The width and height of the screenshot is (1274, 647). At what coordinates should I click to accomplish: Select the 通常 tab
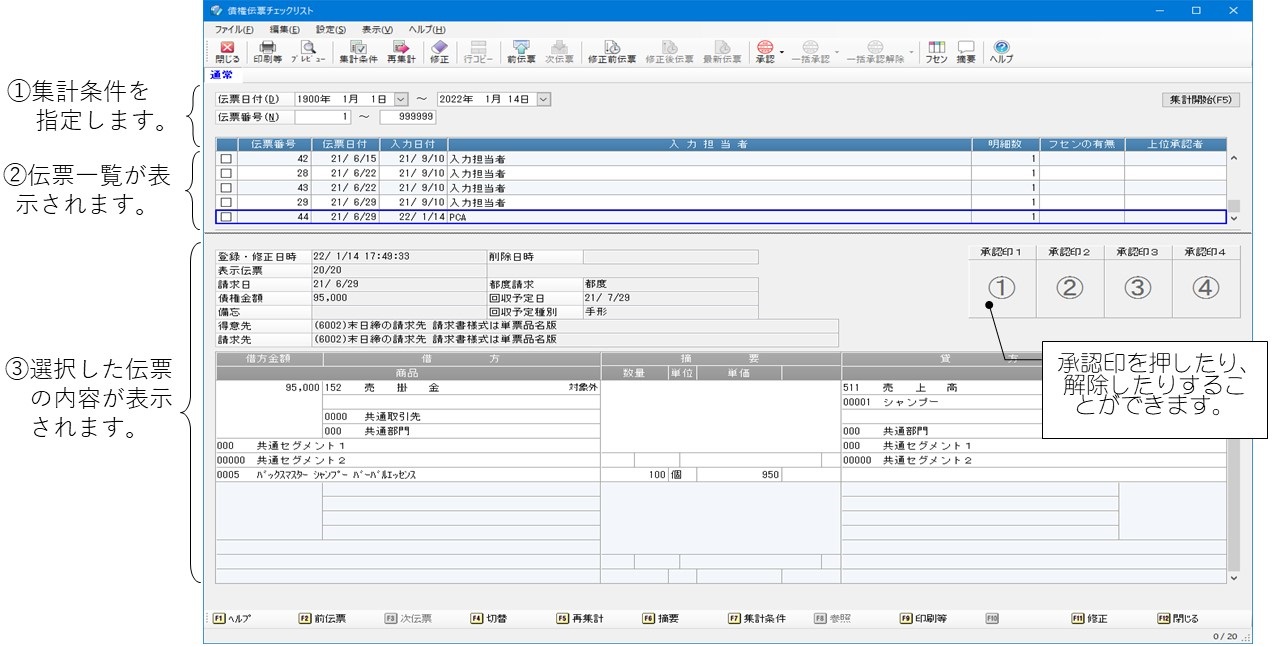click(x=221, y=75)
